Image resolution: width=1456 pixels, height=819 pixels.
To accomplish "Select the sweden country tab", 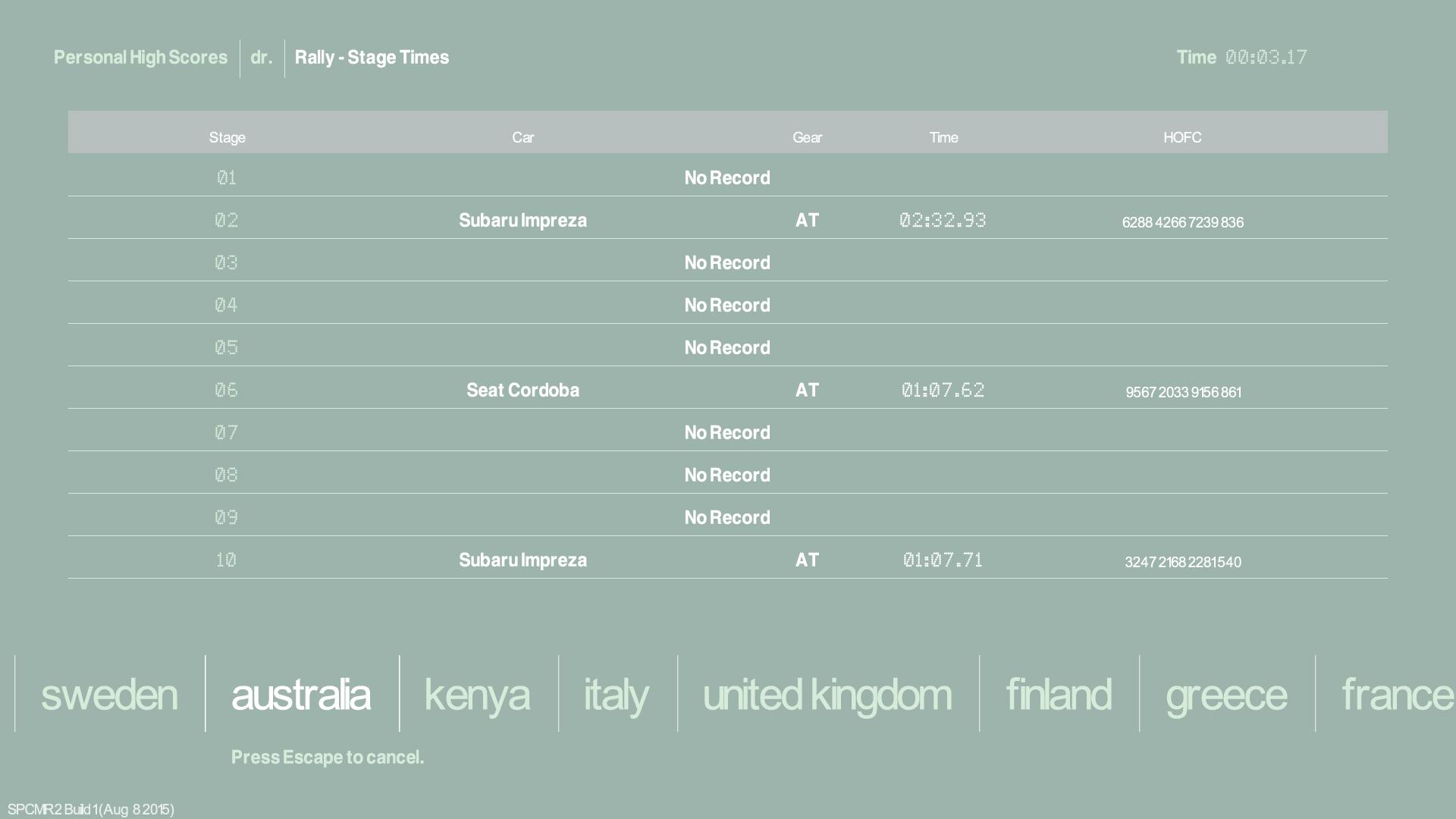I will 109,695.
